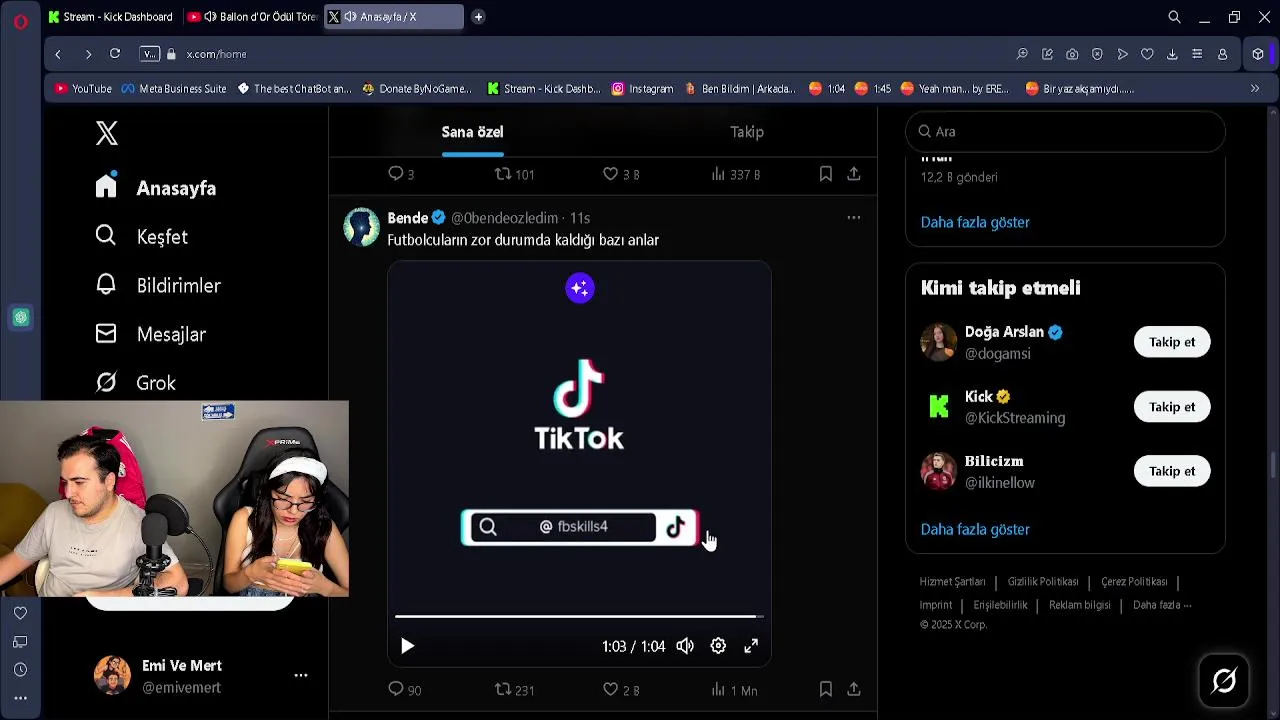Viewport: 1280px width, 720px height.
Task: Open a new browser tab
Action: 478,17
